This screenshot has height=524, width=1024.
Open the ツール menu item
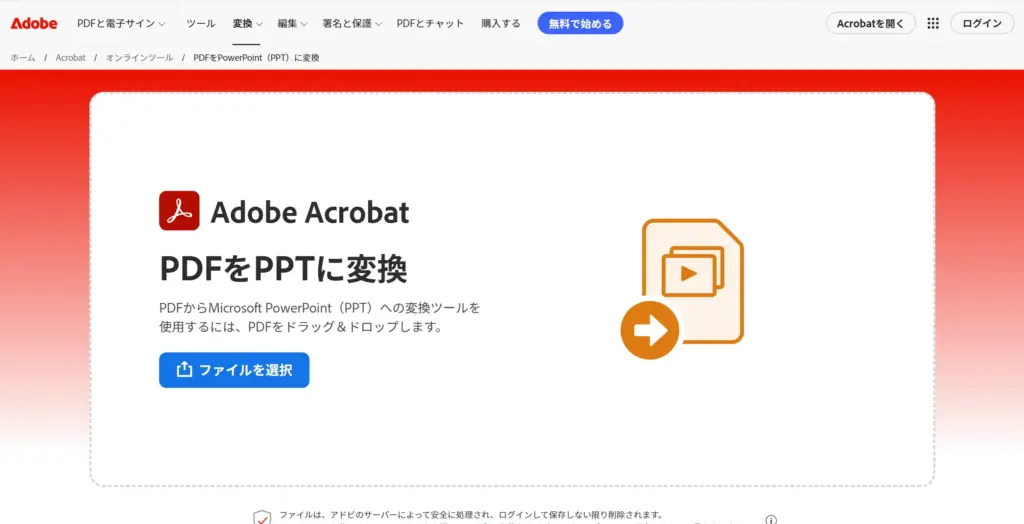pyautogui.click(x=200, y=24)
